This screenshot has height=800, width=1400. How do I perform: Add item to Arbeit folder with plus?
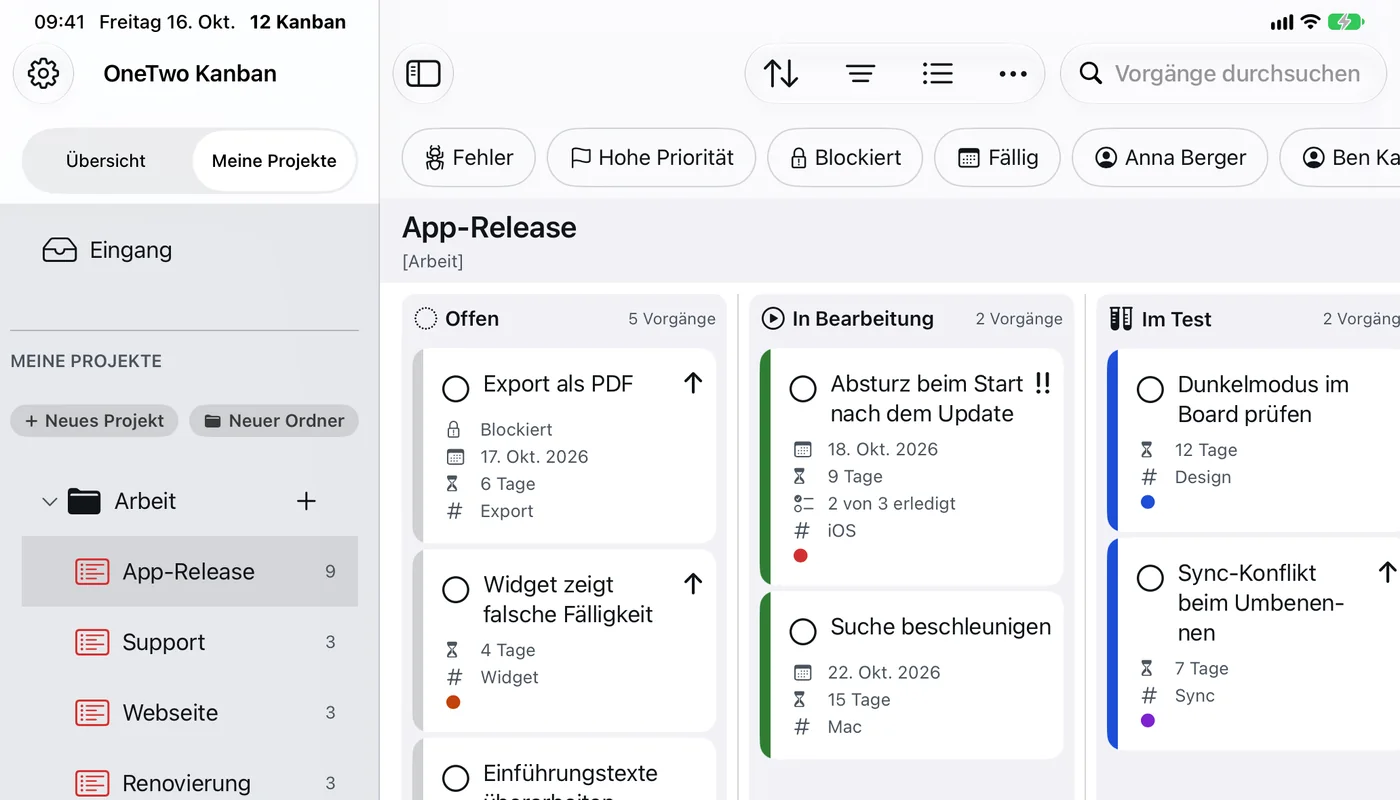click(x=306, y=501)
